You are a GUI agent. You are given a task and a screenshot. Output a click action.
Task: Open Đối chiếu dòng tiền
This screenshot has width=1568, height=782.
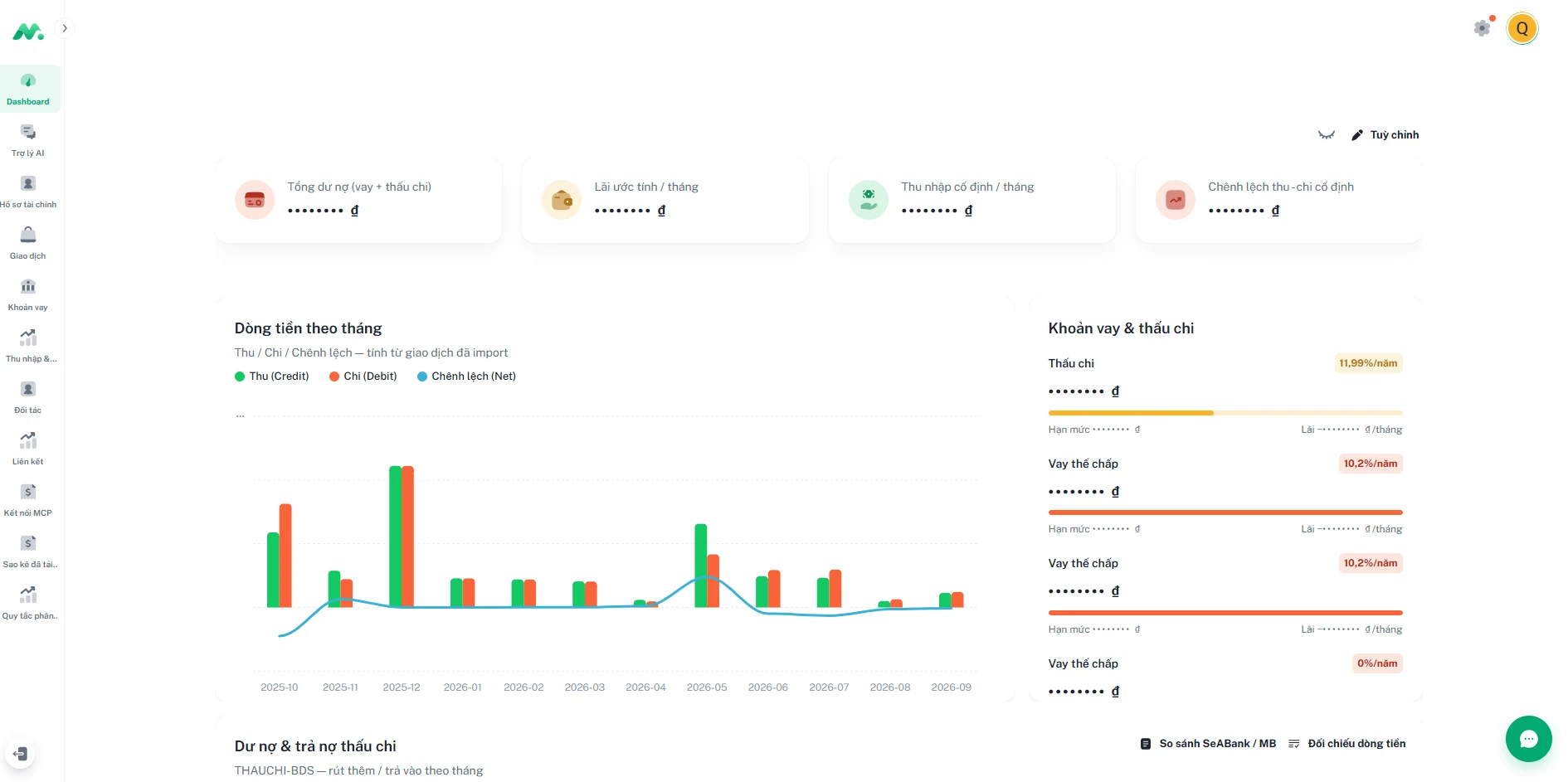1346,743
